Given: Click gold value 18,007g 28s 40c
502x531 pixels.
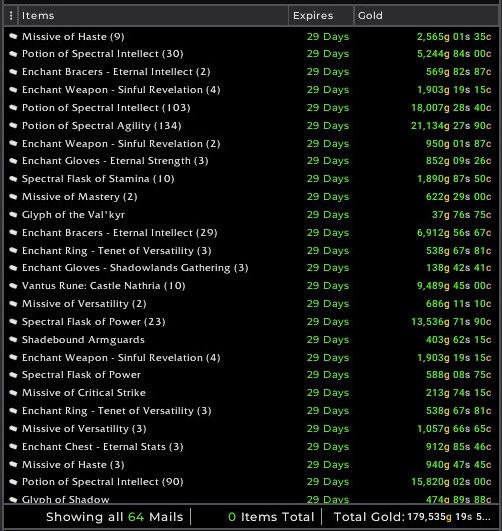Looking at the screenshot, I should (451, 108).
